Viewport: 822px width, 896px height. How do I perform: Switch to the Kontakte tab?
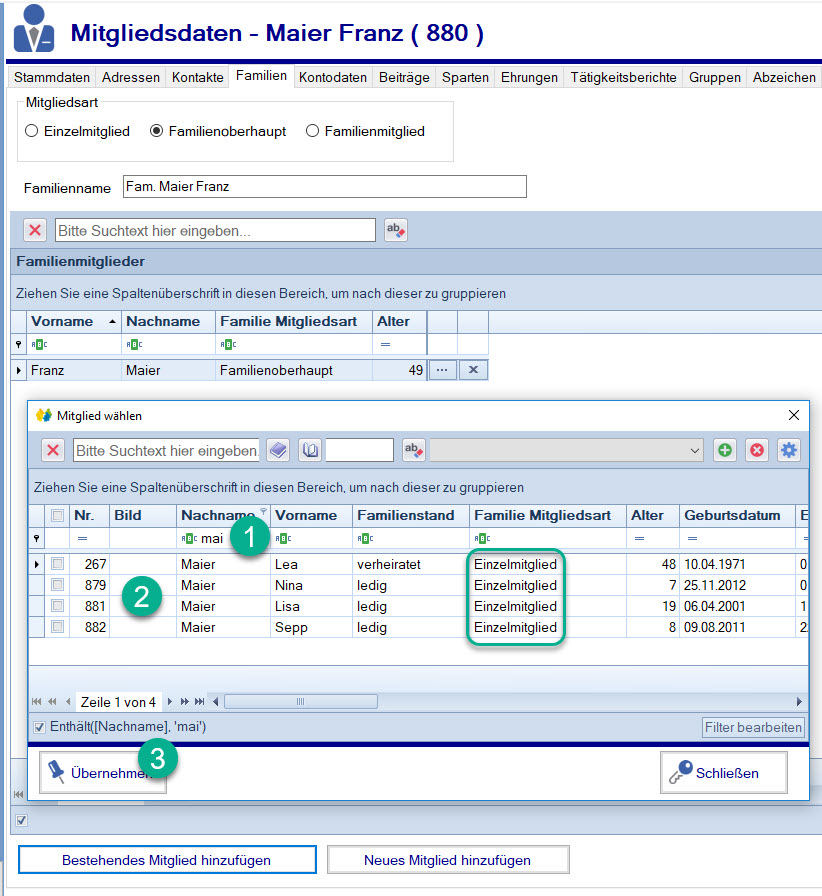198,77
